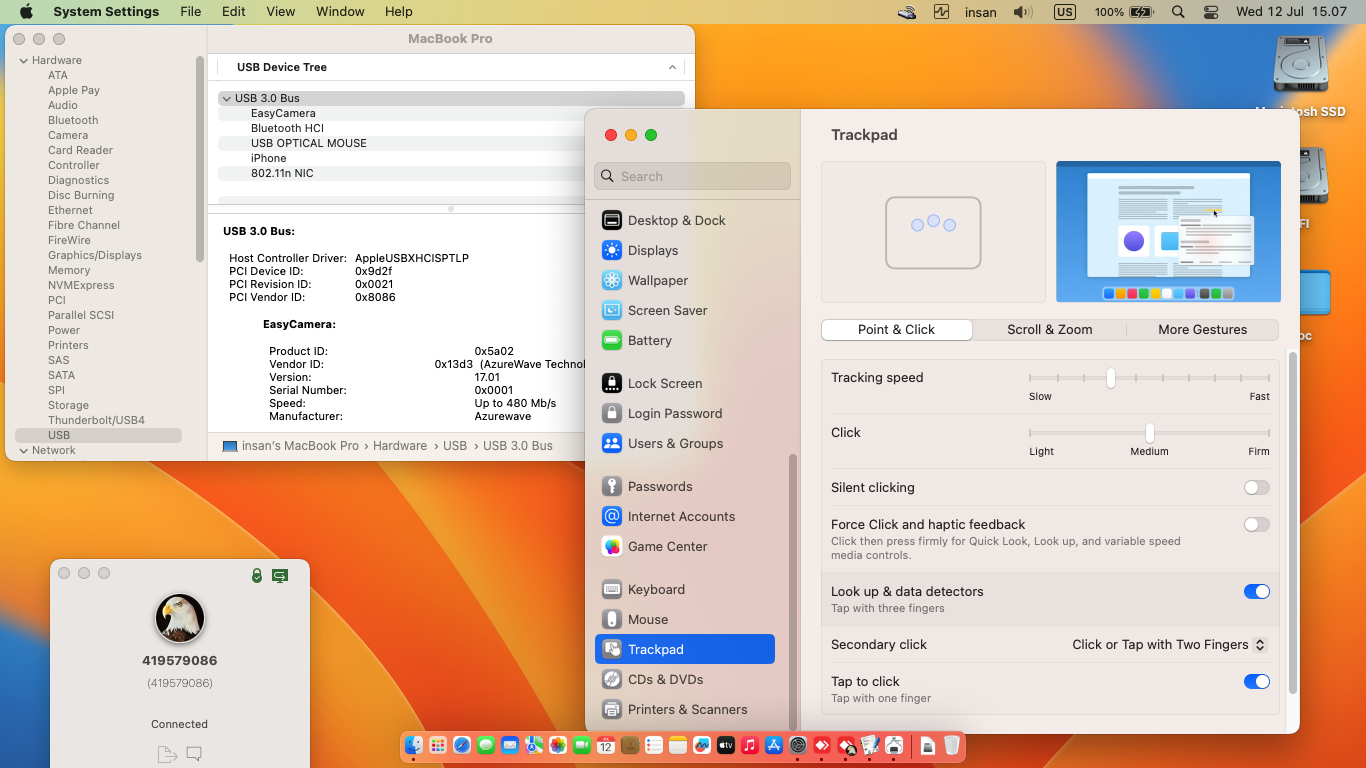This screenshot has height=768, width=1366.
Task: Click the trackpad gesture preview thumbnail
Action: 933,232
